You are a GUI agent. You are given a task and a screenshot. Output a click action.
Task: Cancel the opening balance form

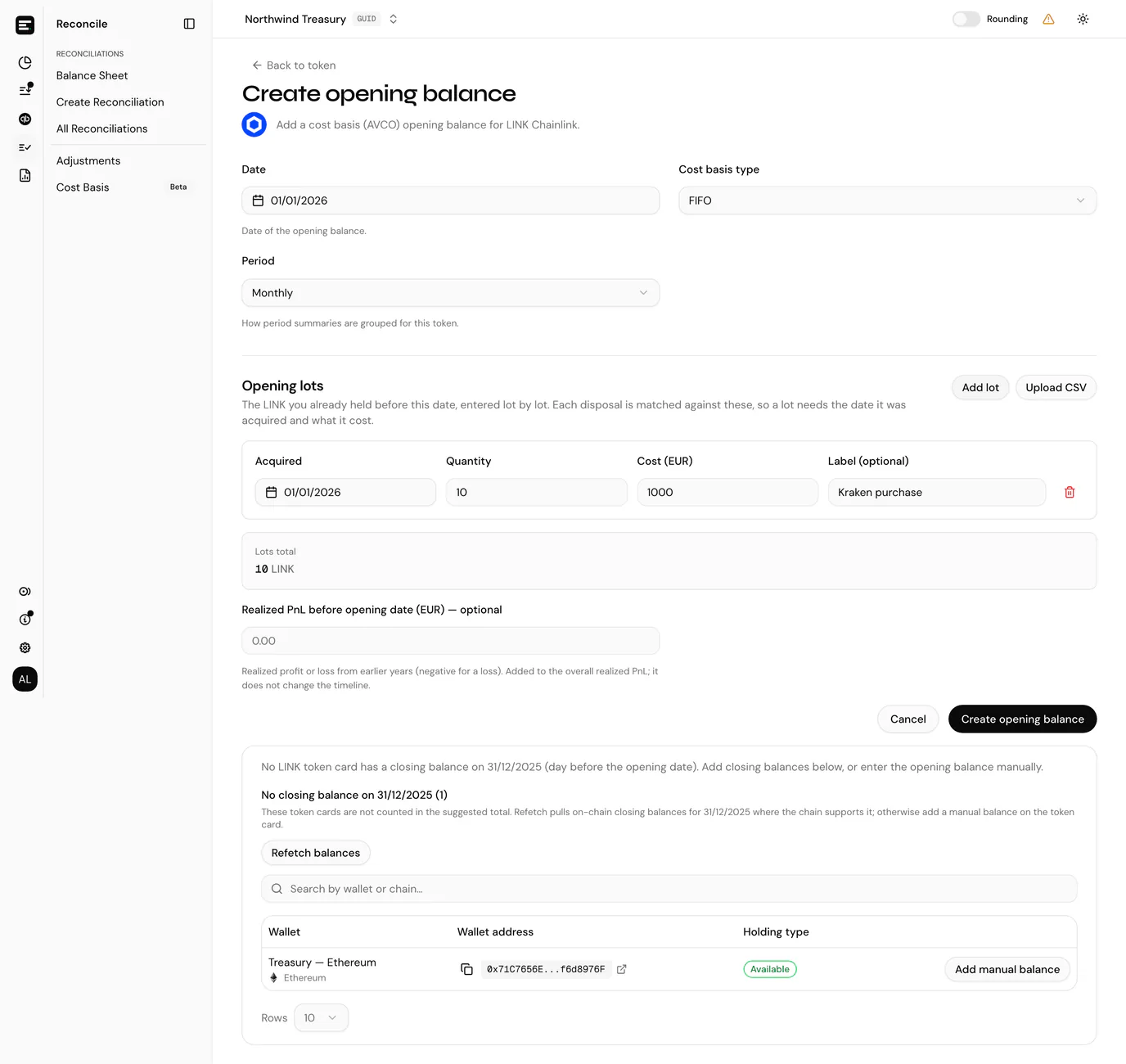[908, 719]
